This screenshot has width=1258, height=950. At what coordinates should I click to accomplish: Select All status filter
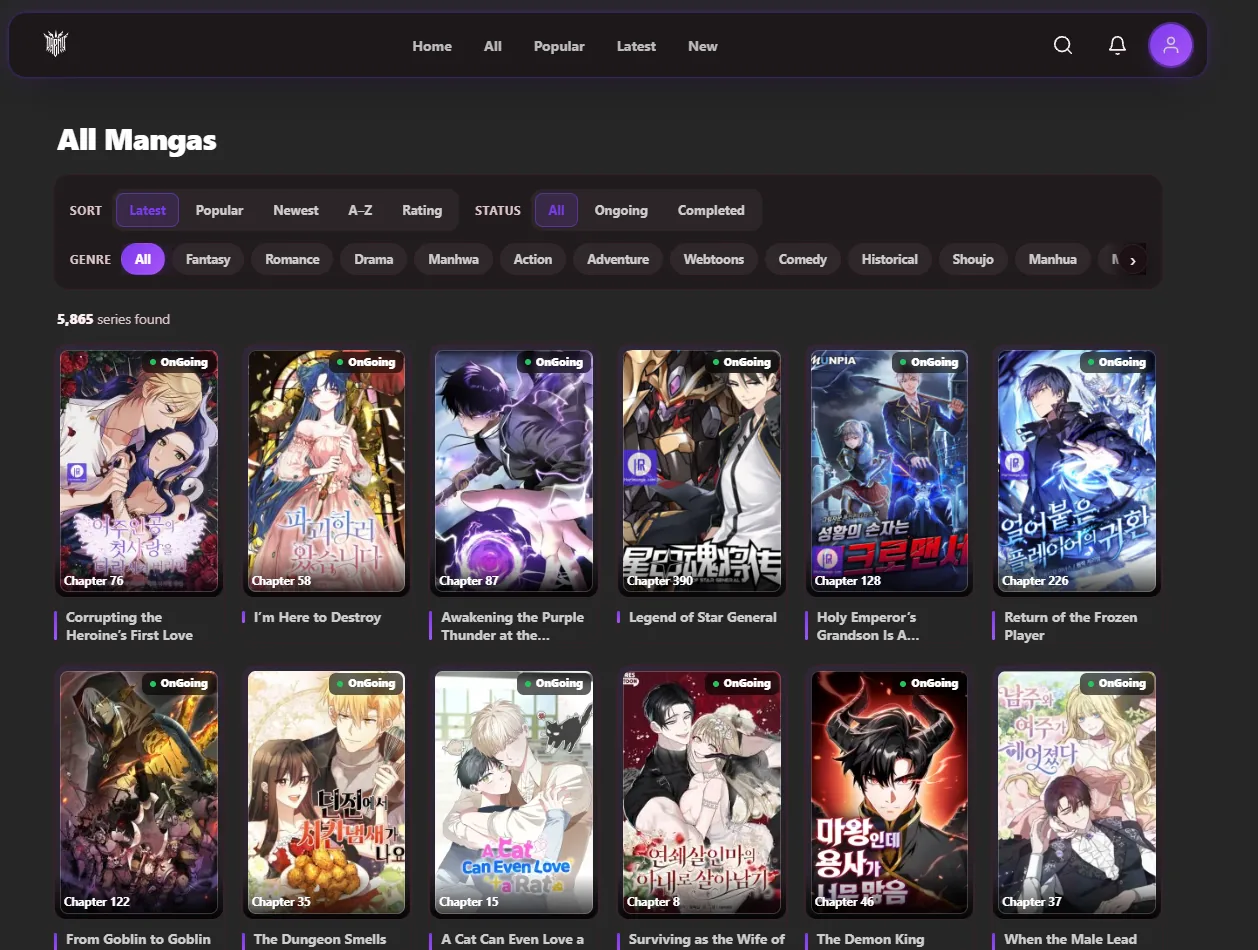tap(556, 210)
